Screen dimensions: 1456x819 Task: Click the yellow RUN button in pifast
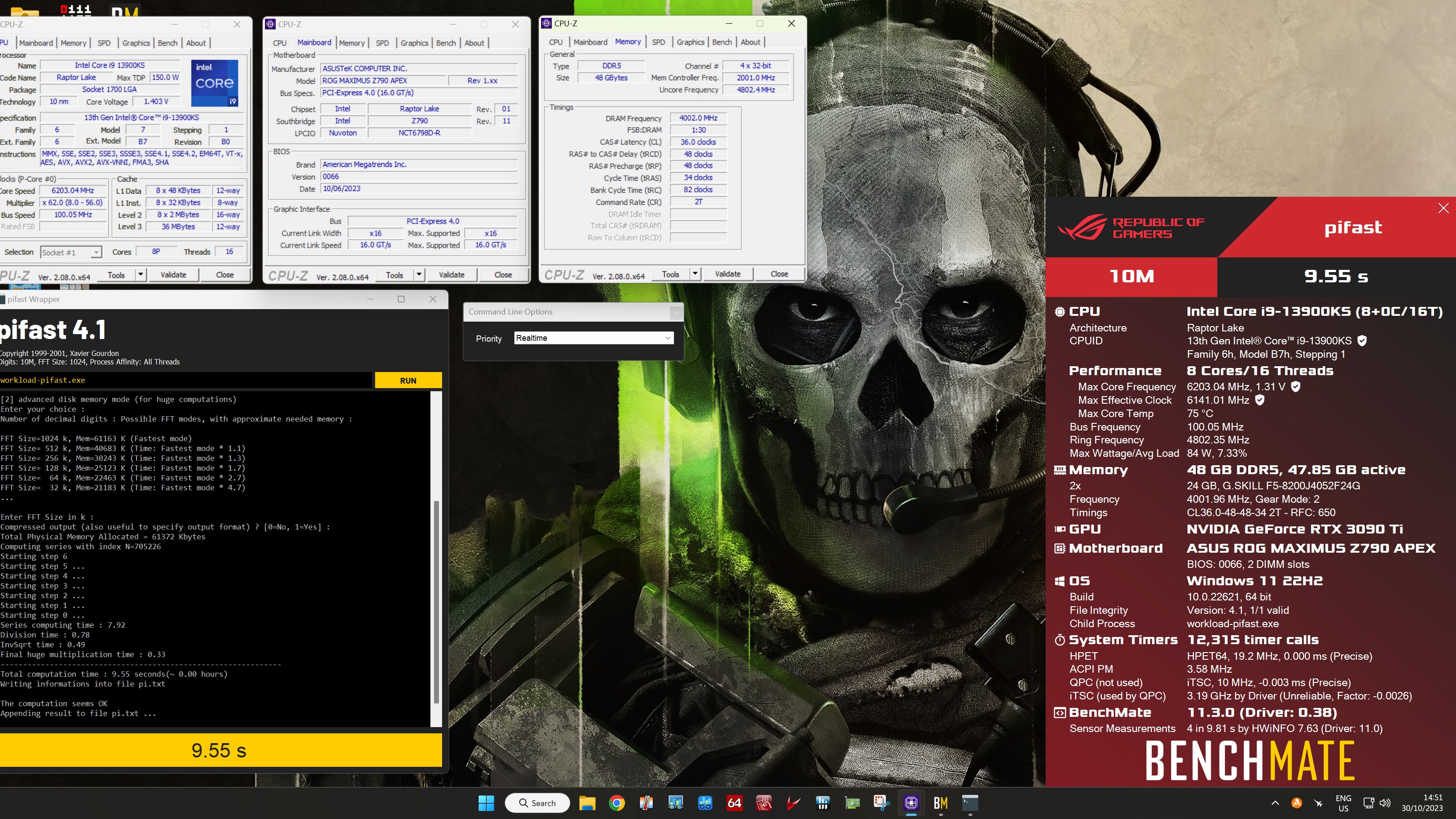point(408,381)
